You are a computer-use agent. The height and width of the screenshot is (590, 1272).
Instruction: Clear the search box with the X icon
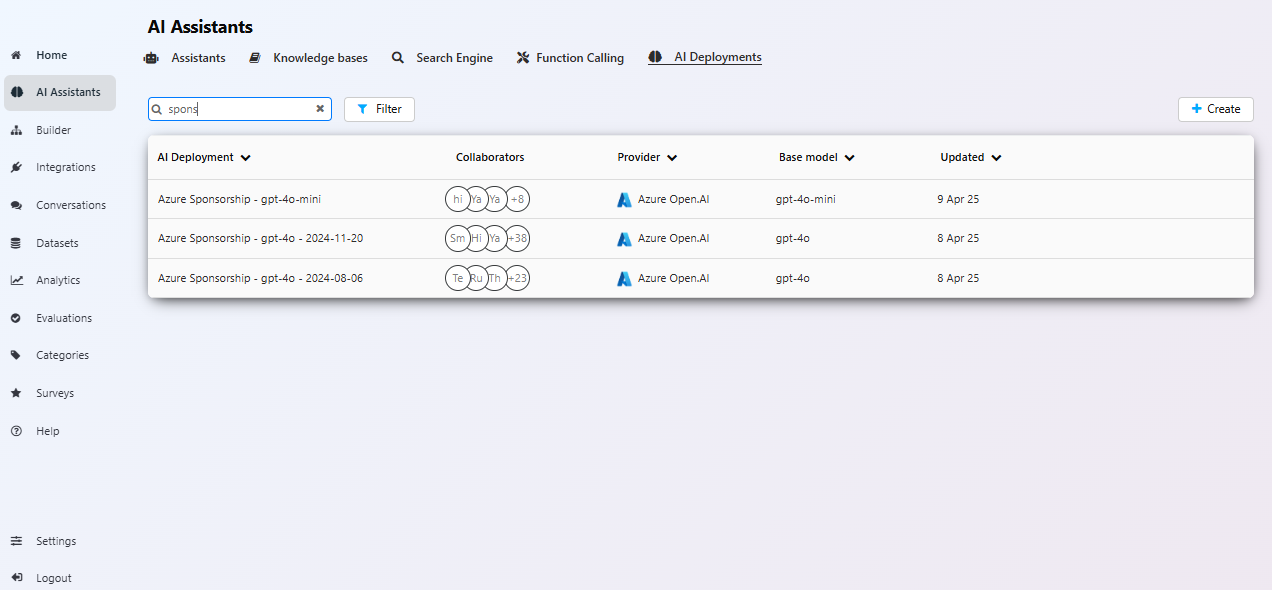pos(320,109)
